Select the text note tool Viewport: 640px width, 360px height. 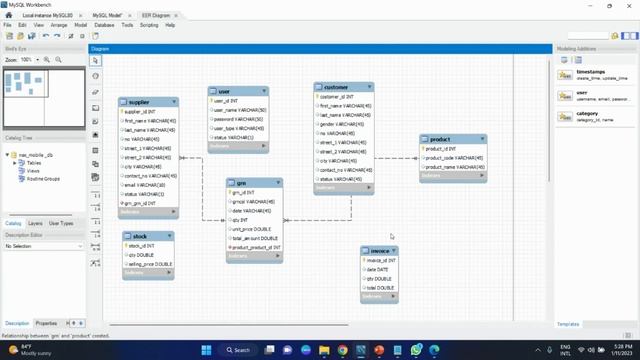(96, 122)
